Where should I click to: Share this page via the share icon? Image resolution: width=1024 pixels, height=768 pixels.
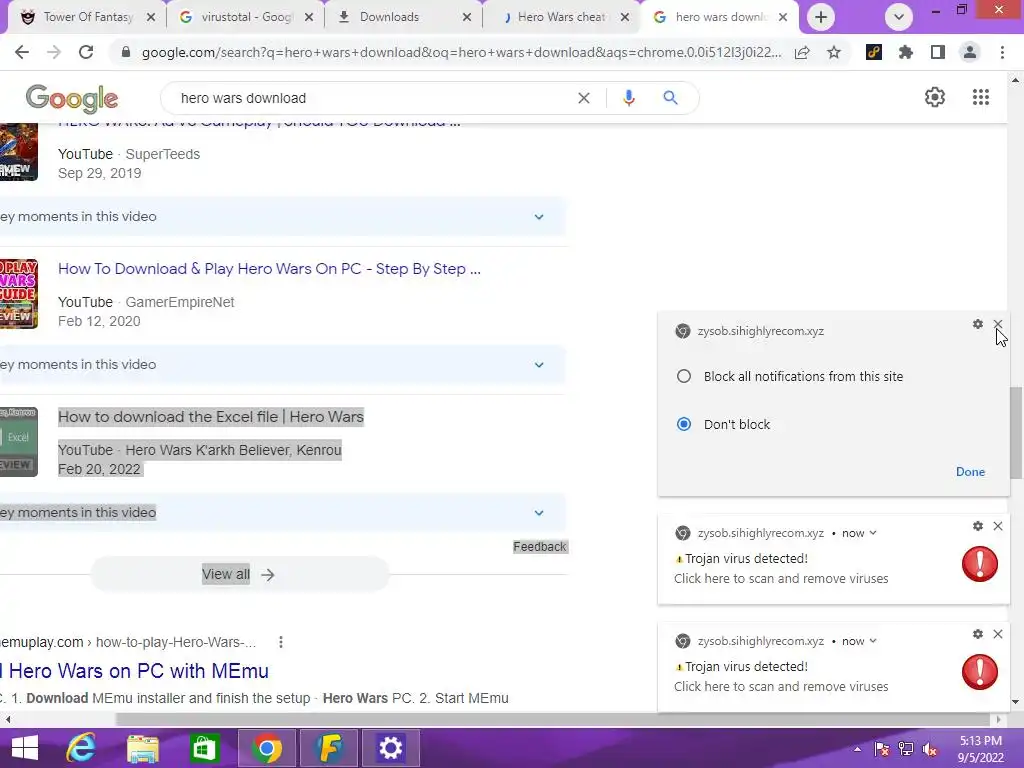pyautogui.click(x=802, y=52)
